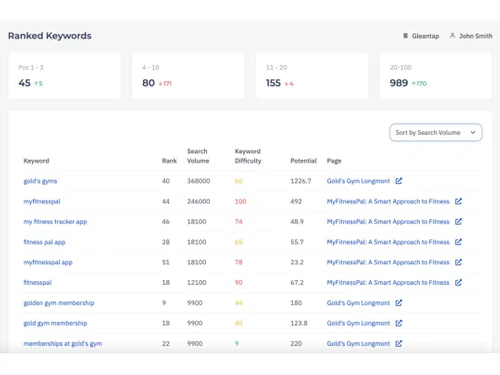Open the gold's gyms keyword link

point(40,181)
